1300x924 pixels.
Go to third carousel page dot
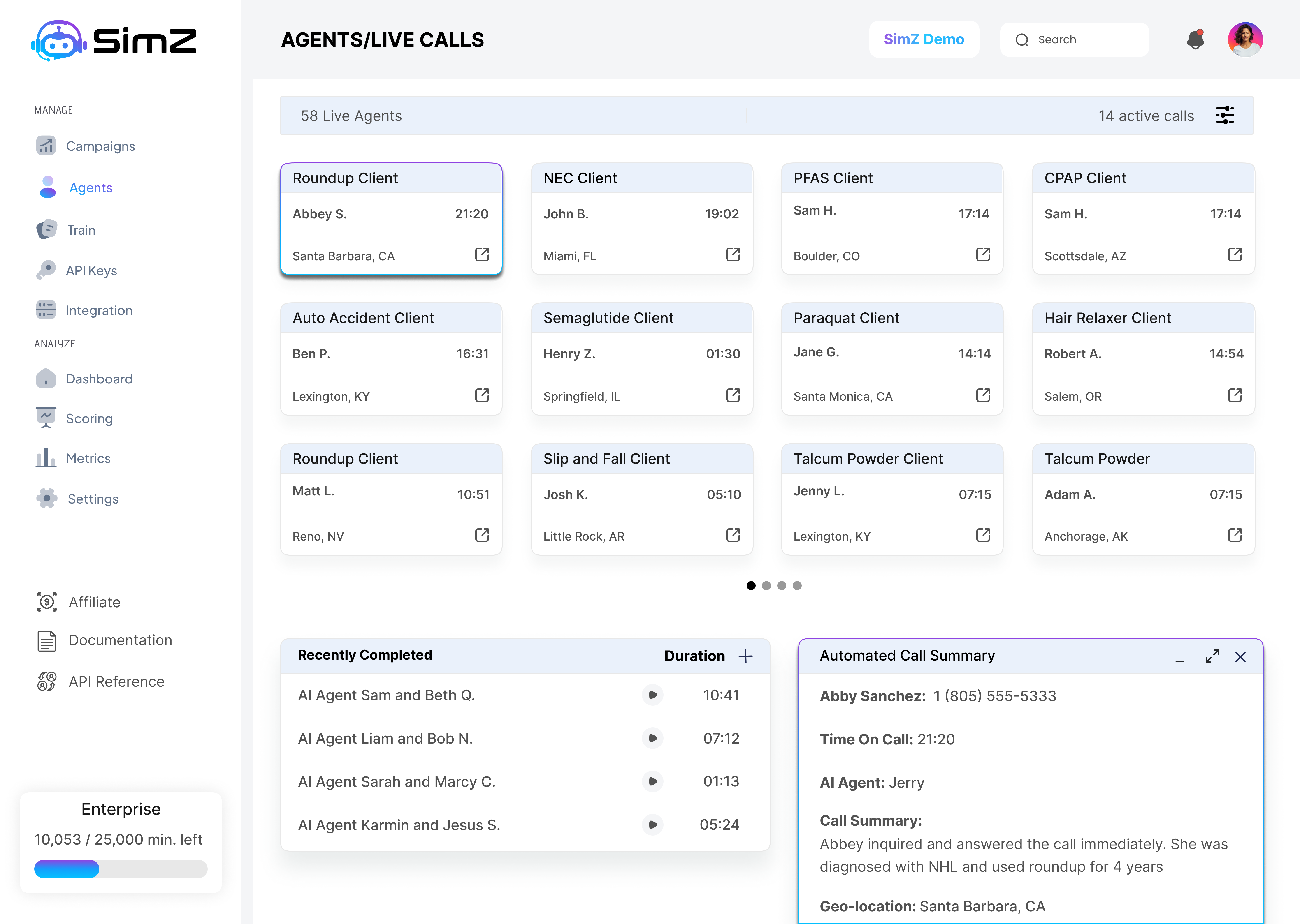point(782,585)
